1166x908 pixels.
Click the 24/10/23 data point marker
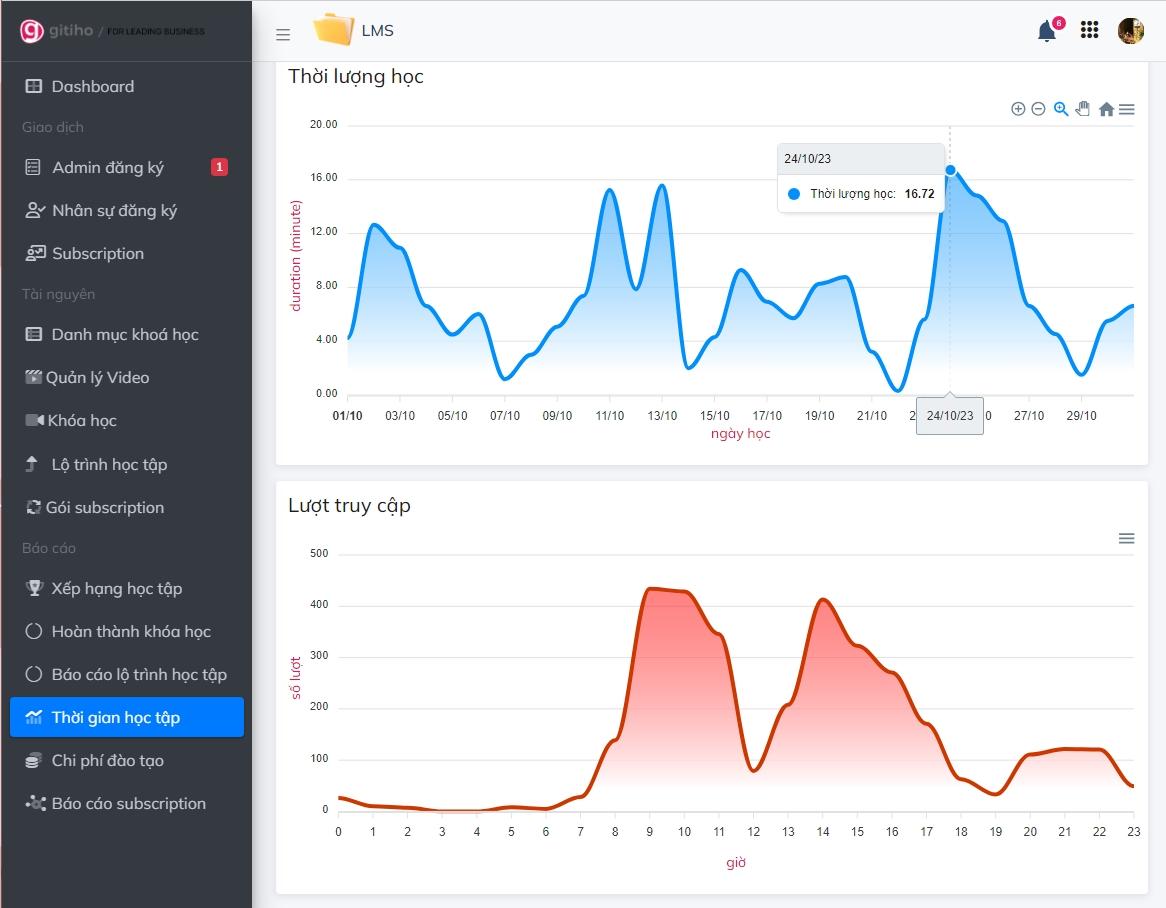tap(950, 170)
